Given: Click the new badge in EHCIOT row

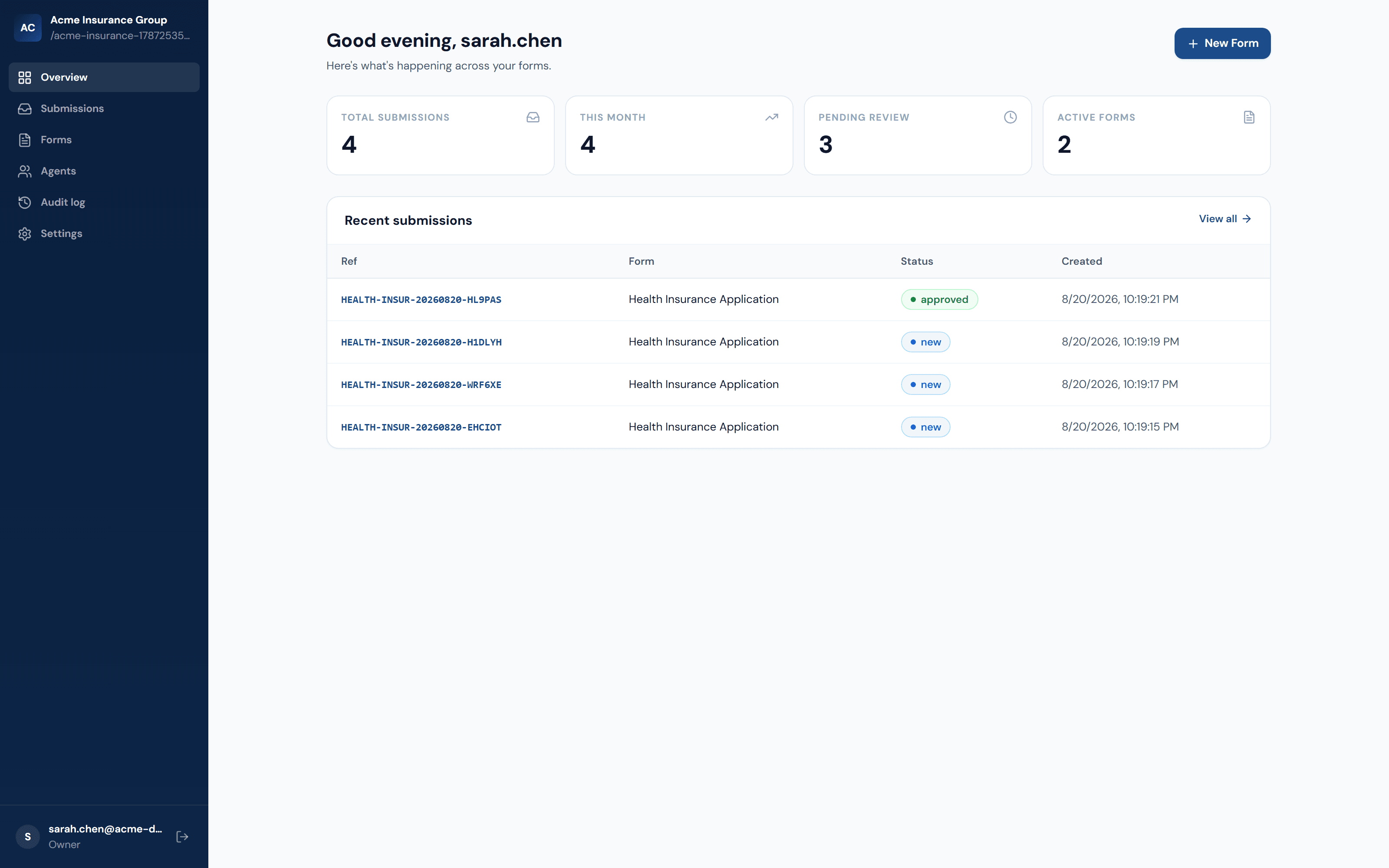Looking at the screenshot, I should point(925,427).
